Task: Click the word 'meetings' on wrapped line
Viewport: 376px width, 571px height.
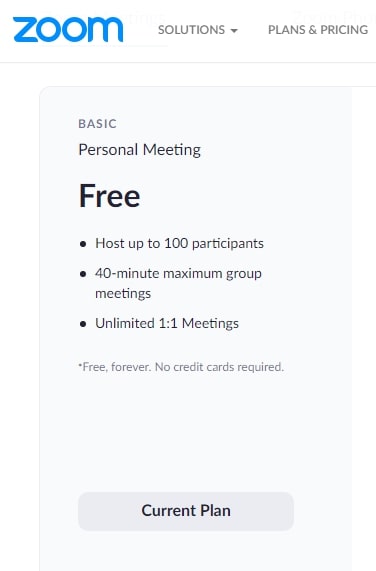Action: click(123, 294)
